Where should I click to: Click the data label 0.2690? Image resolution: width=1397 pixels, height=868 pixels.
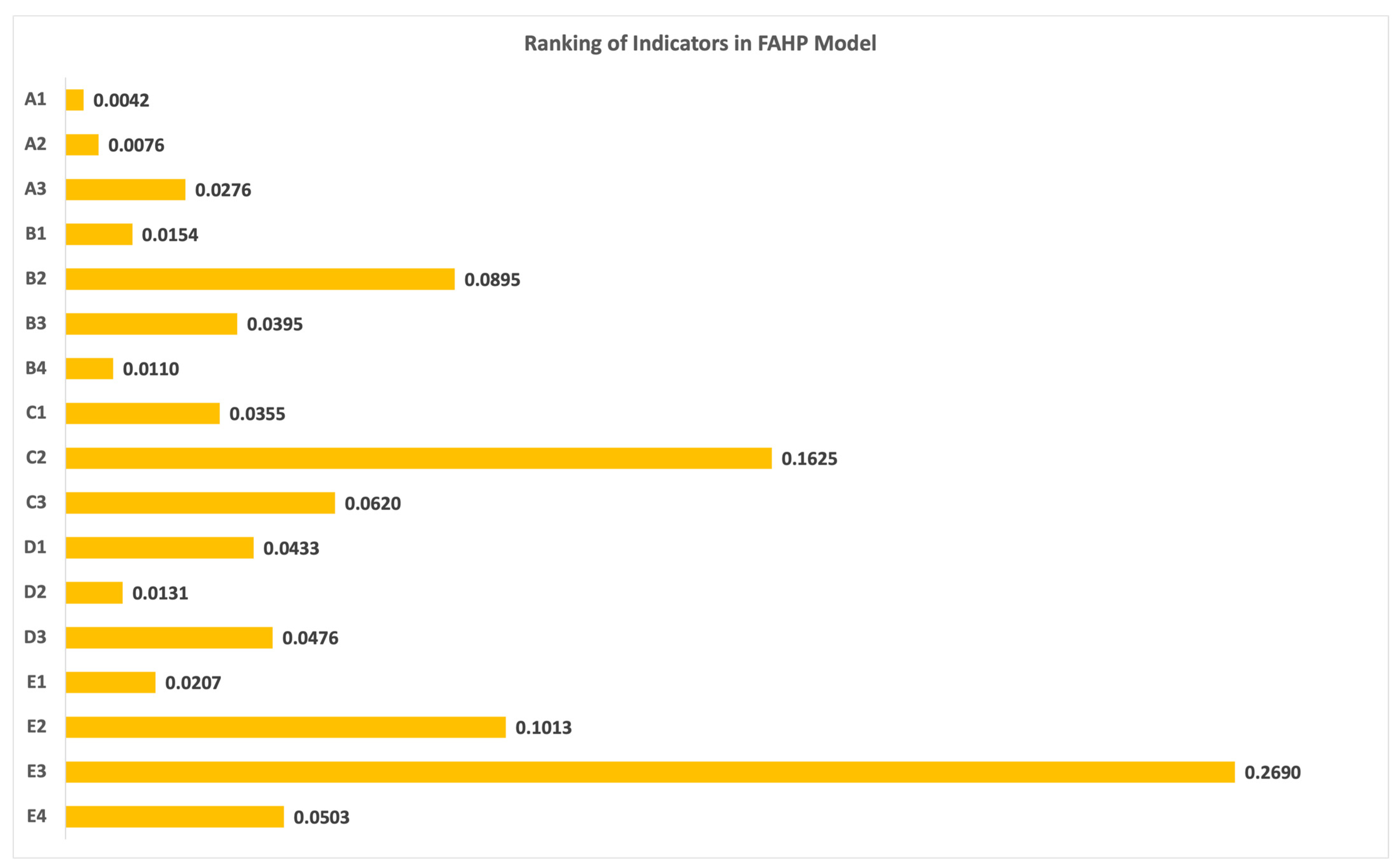(x=1272, y=772)
